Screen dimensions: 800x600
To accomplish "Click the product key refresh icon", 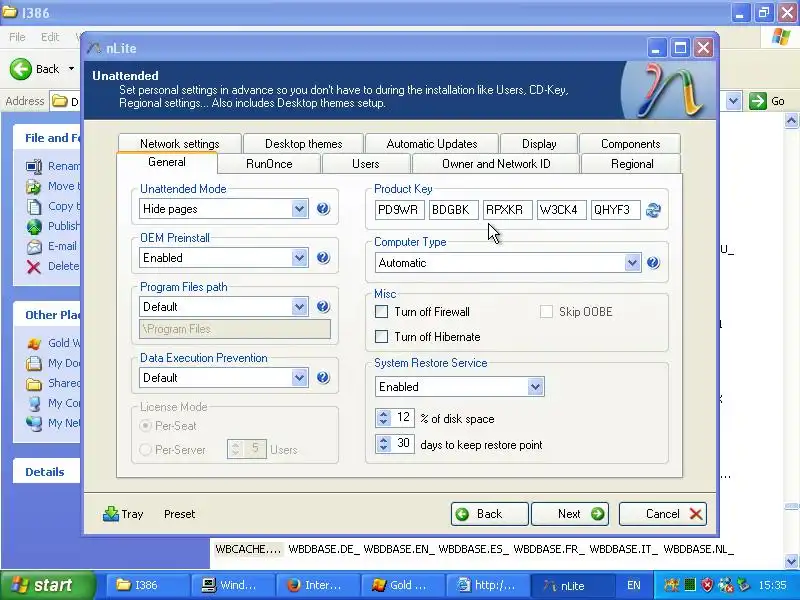I will (x=653, y=210).
